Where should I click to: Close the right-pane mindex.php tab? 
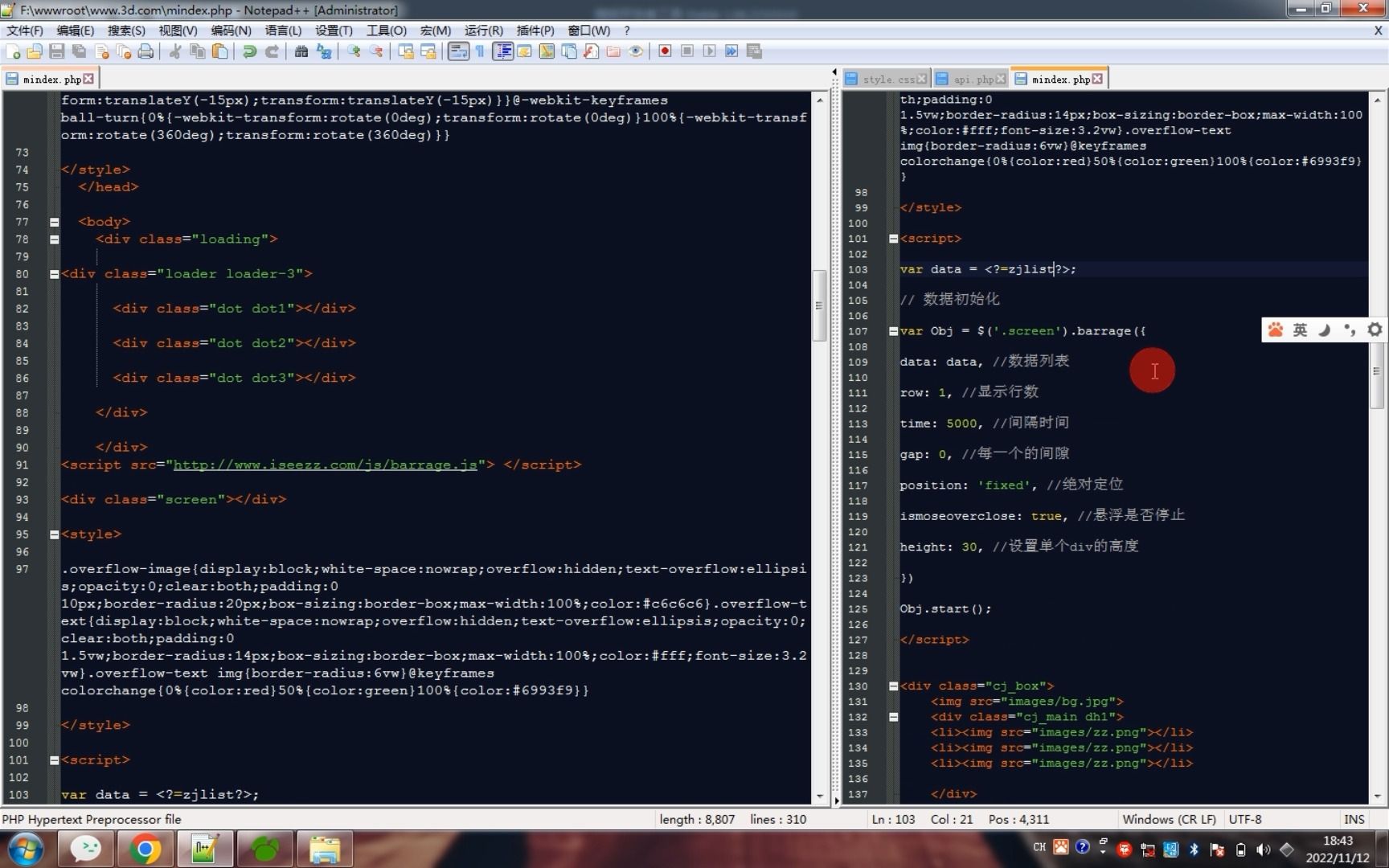click(1097, 79)
